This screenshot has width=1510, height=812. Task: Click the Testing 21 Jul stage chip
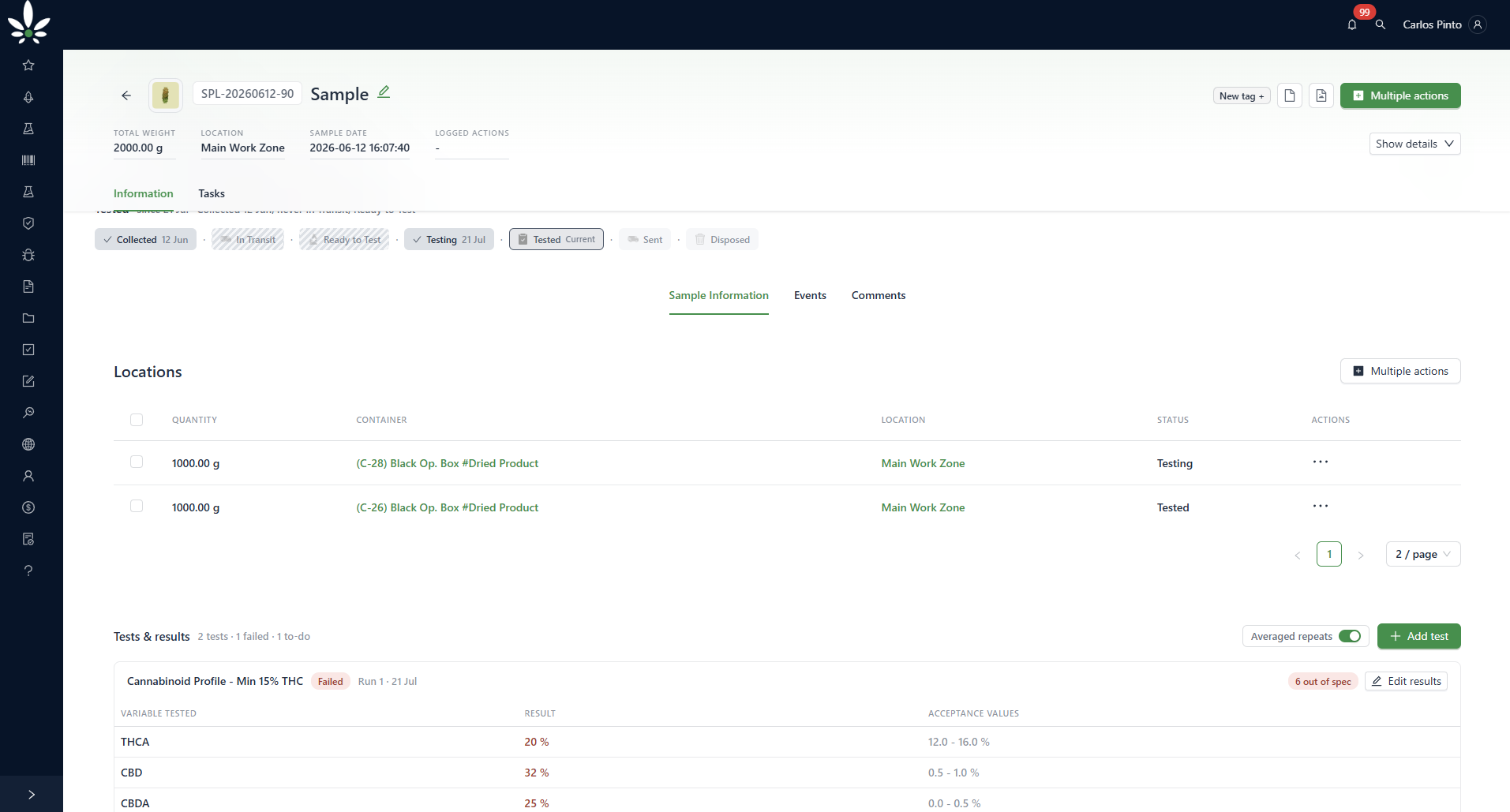(x=448, y=239)
